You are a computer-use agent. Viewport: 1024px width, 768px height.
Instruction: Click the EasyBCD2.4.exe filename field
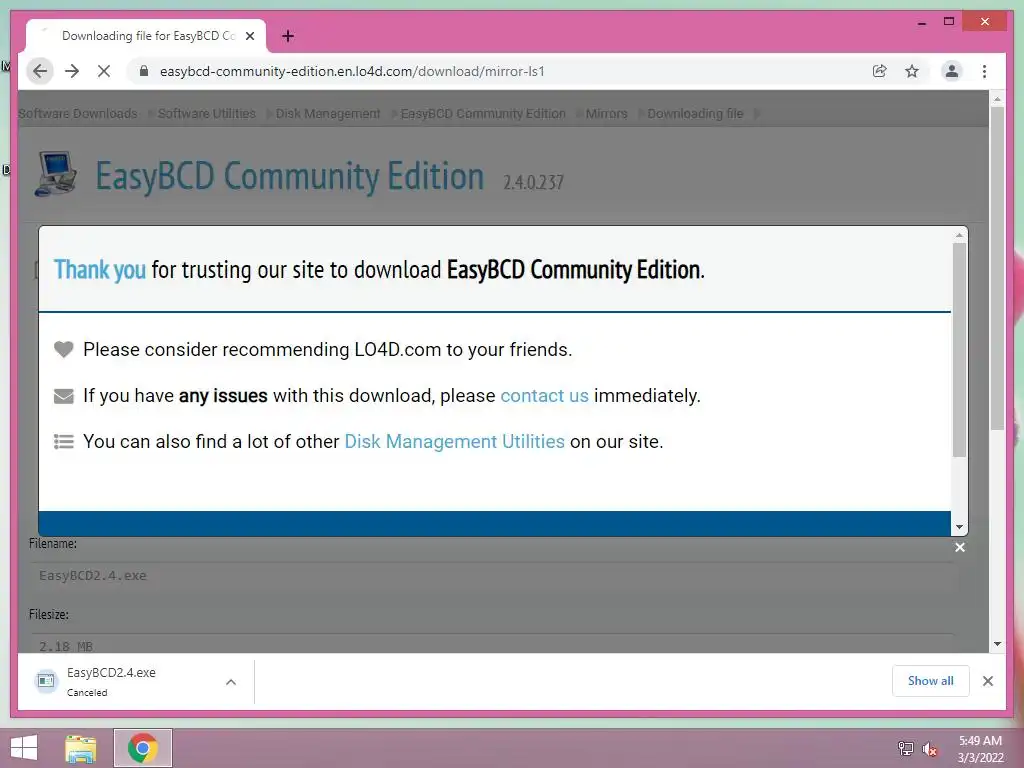coord(493,576)
